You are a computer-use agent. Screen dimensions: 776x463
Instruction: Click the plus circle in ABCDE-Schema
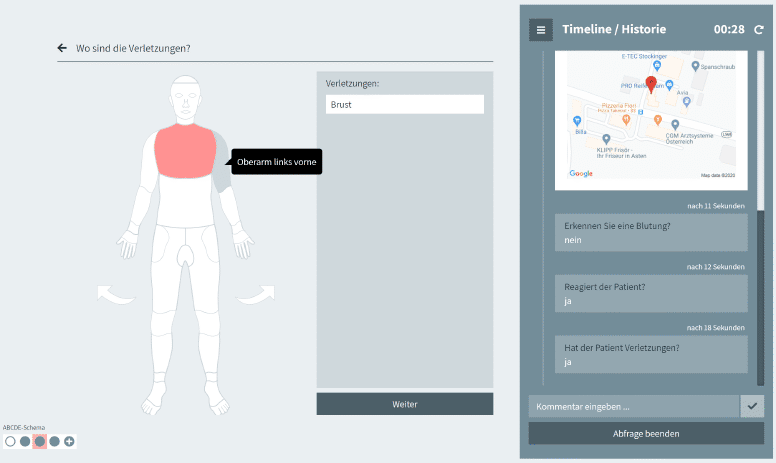pos(69,441)
